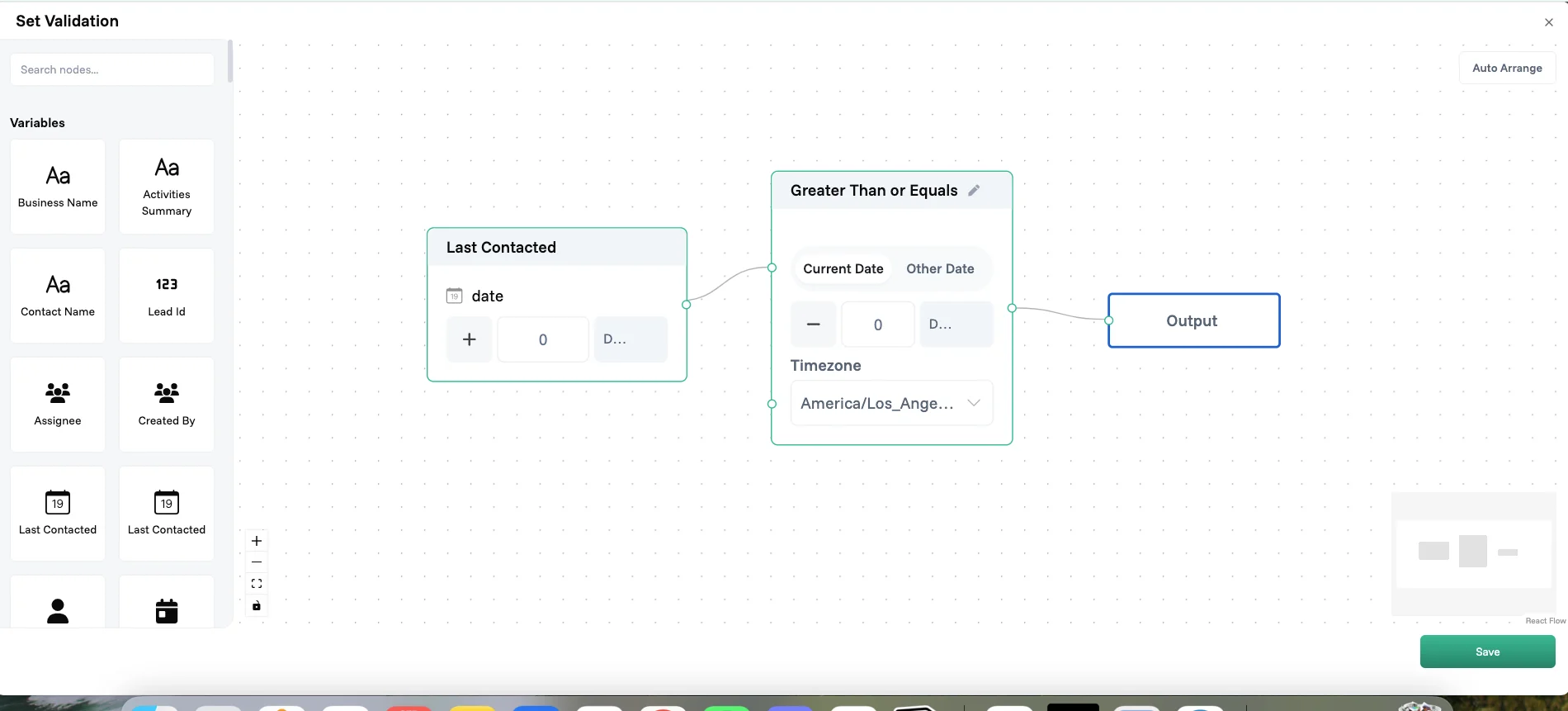Click the pencil edit icon beside Greater Than or Equals
Image resolution: width=1568 pixels, height=711 pixels.
[x=974, y=191]
